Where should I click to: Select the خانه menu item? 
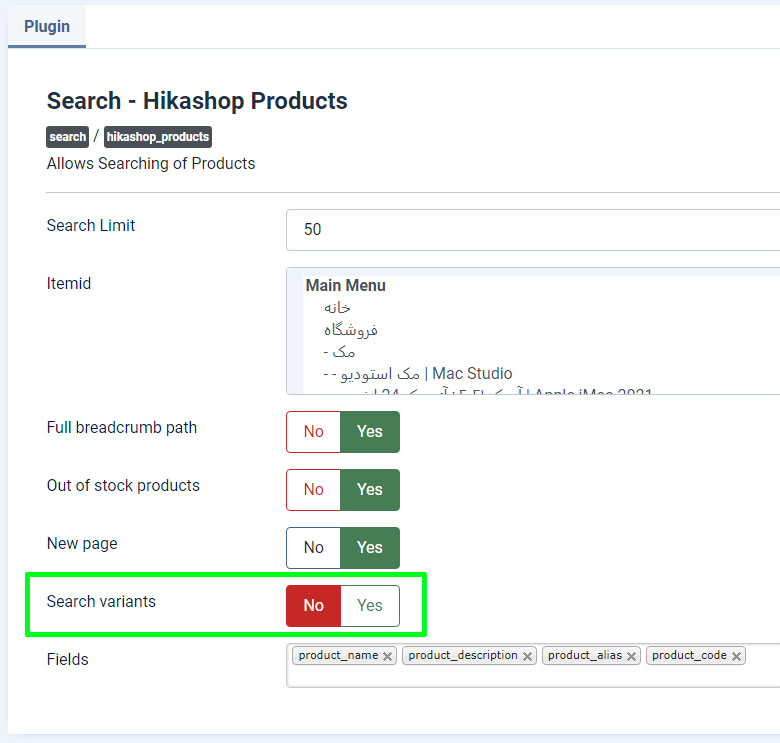(337, 308)
